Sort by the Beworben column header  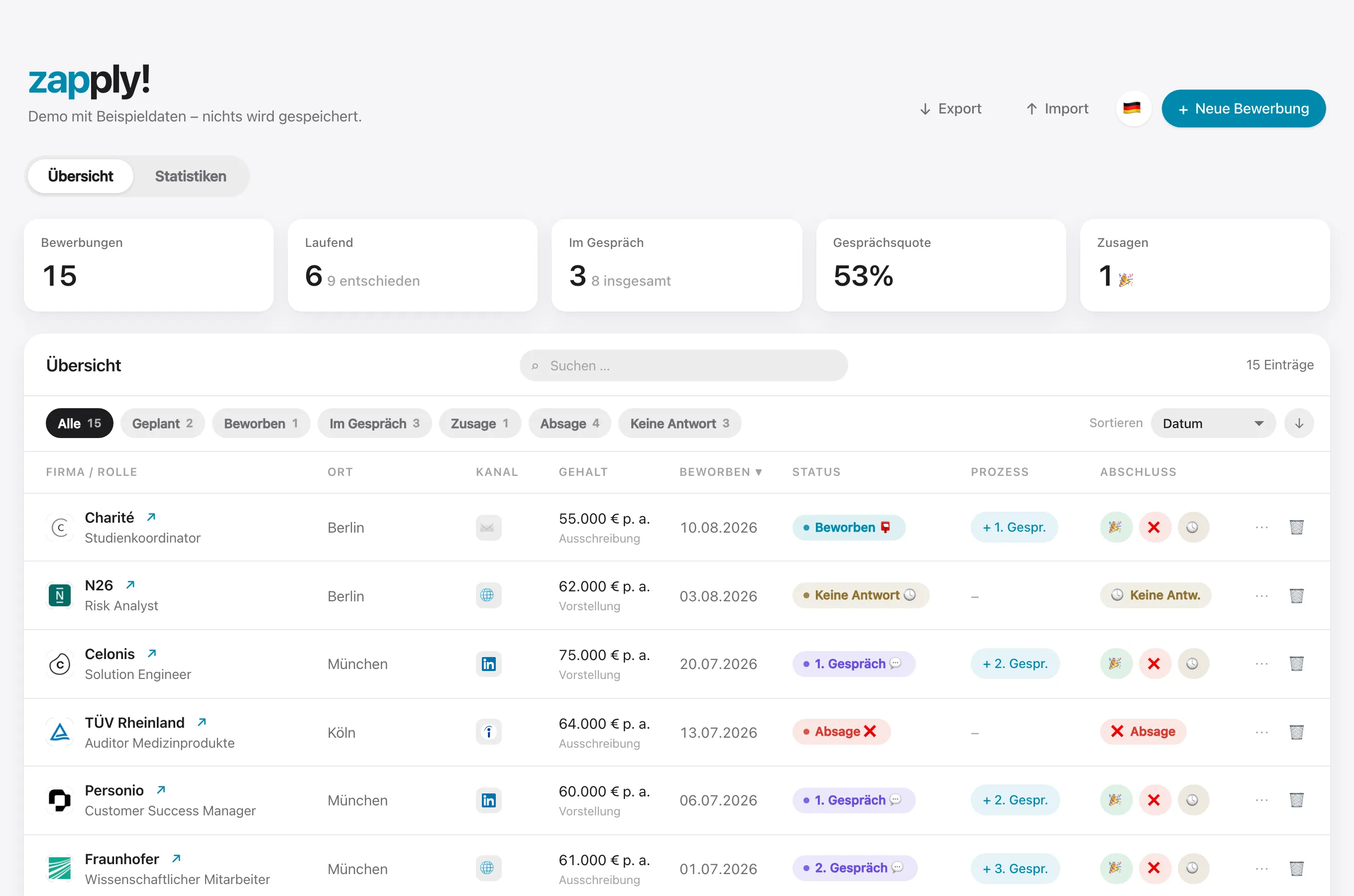(x=720, y=472)
